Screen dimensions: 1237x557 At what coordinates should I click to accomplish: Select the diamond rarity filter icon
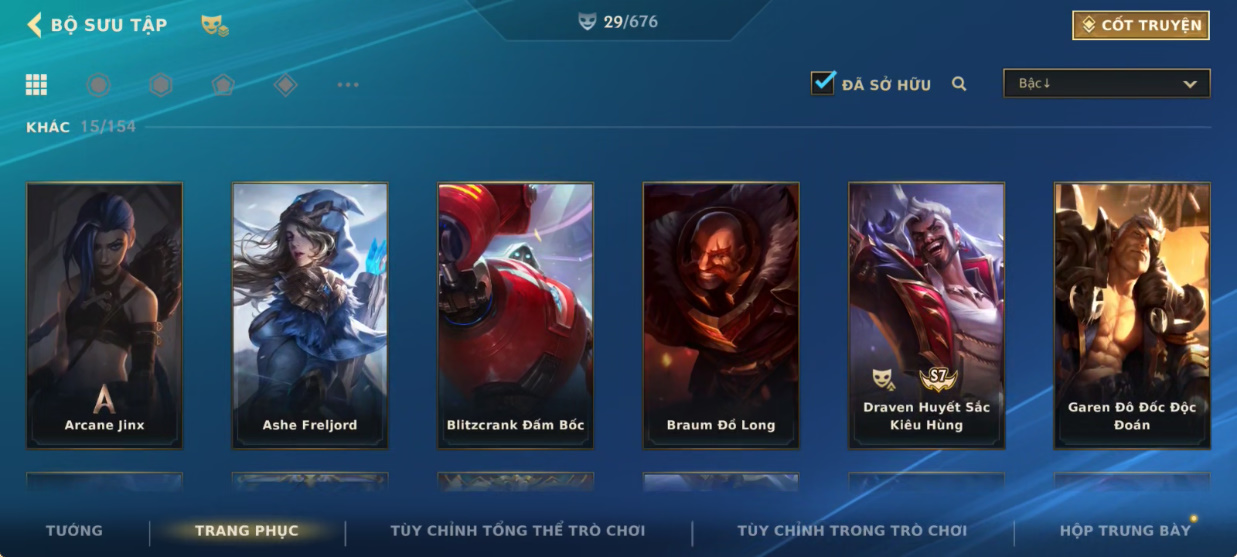pyautogui.click(x=285, y=85)
